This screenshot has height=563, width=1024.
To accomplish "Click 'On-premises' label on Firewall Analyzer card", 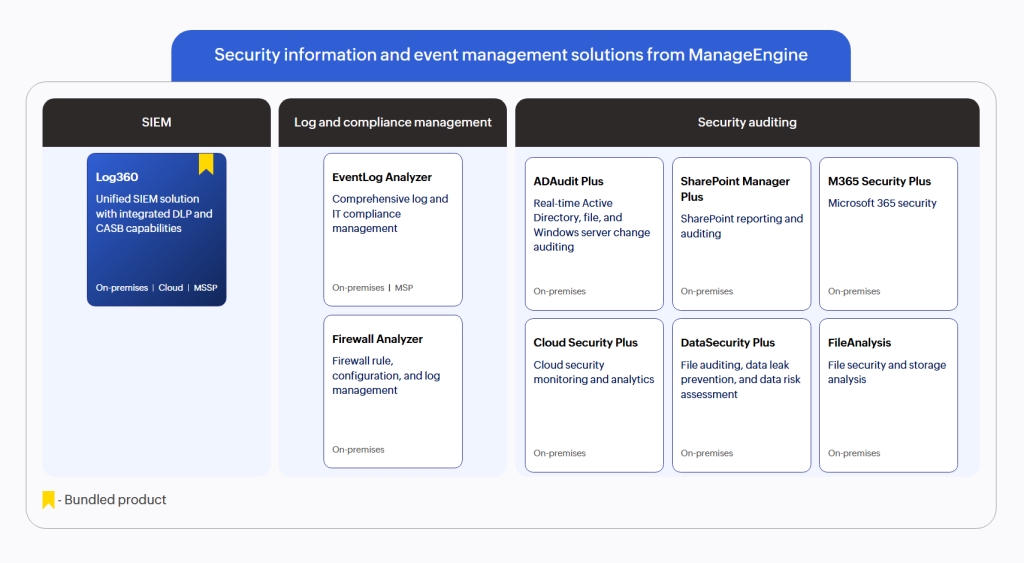I will click(x=358, y=449).
